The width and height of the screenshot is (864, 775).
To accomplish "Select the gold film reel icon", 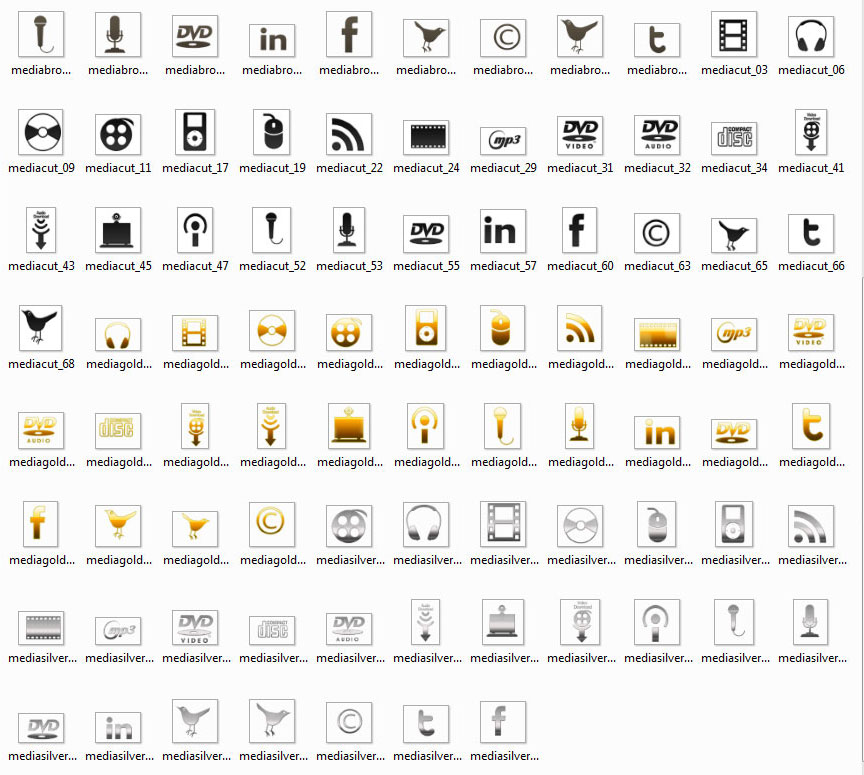I will pyautogui.click(x=349, y=333).
